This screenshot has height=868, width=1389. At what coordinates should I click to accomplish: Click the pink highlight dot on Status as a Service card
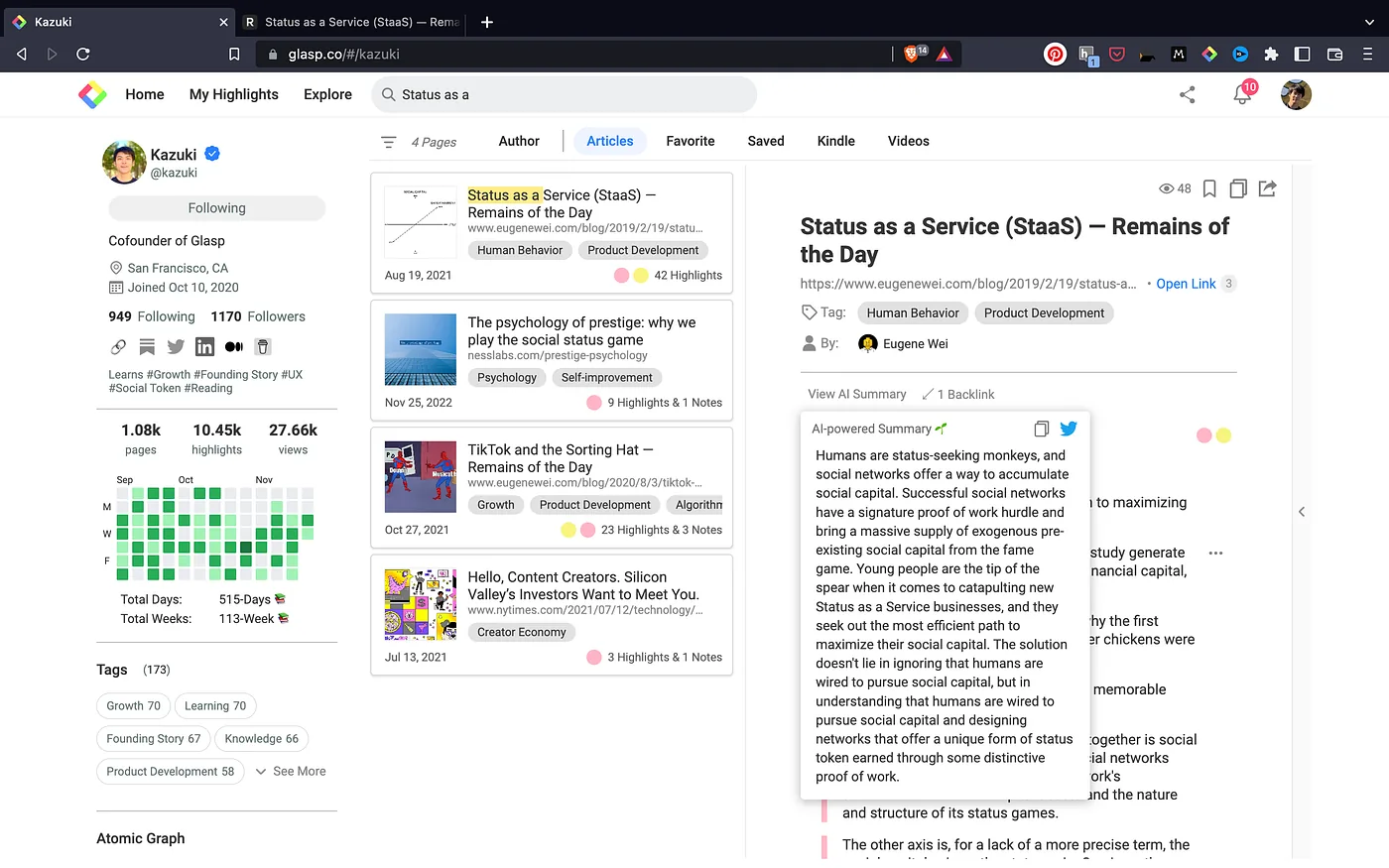point(621,276)
